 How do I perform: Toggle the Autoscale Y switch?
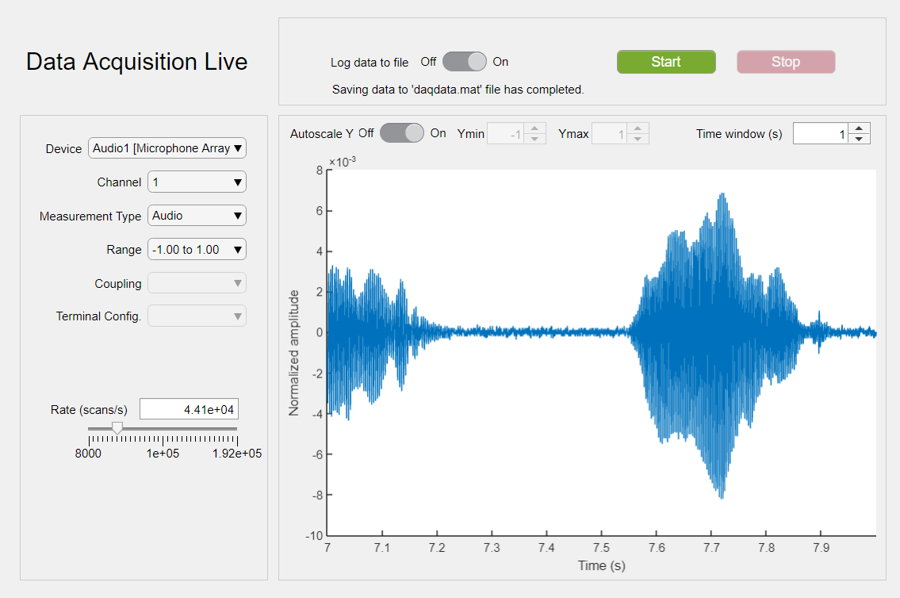click(401, 133)
